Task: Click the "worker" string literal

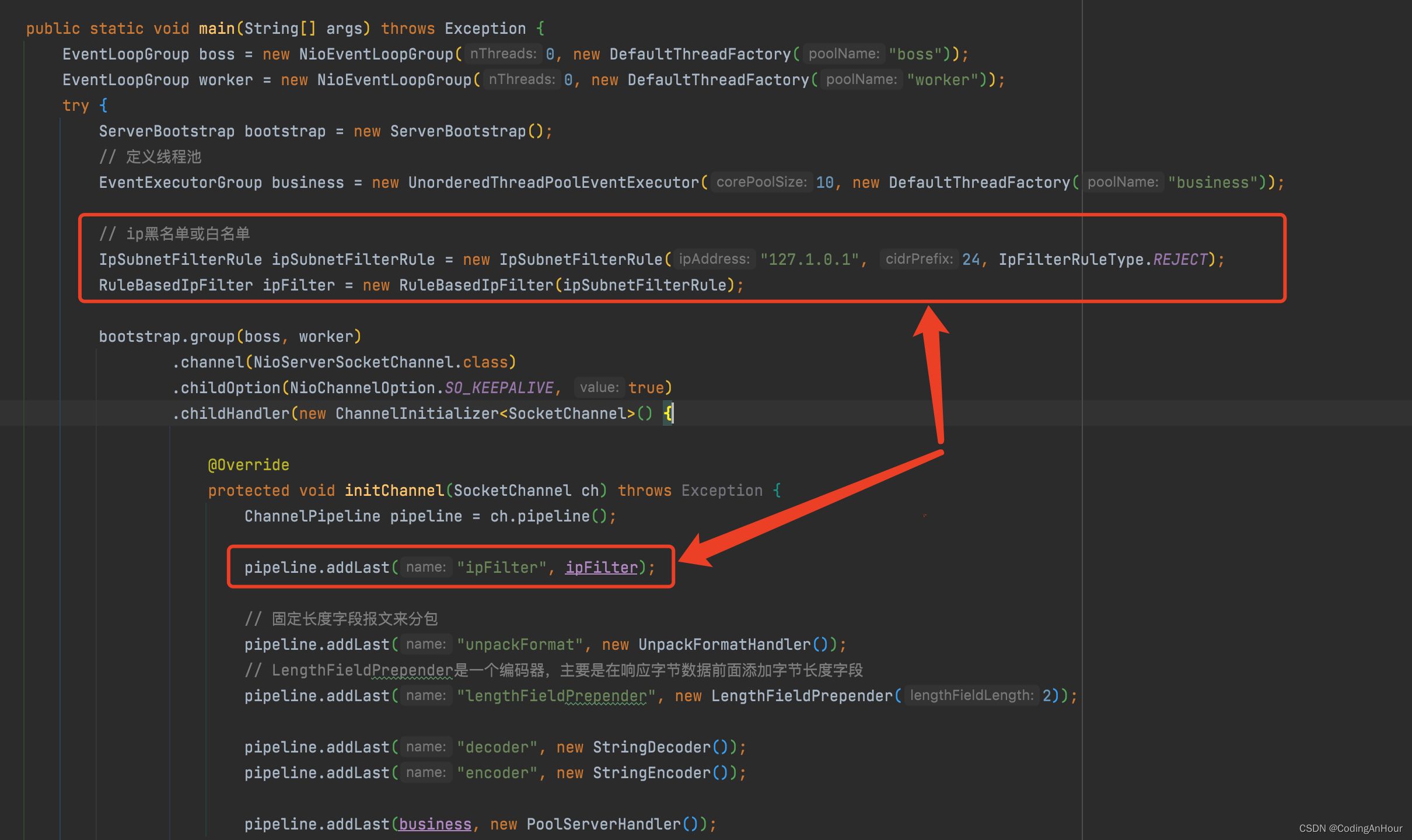Action: 942,80
